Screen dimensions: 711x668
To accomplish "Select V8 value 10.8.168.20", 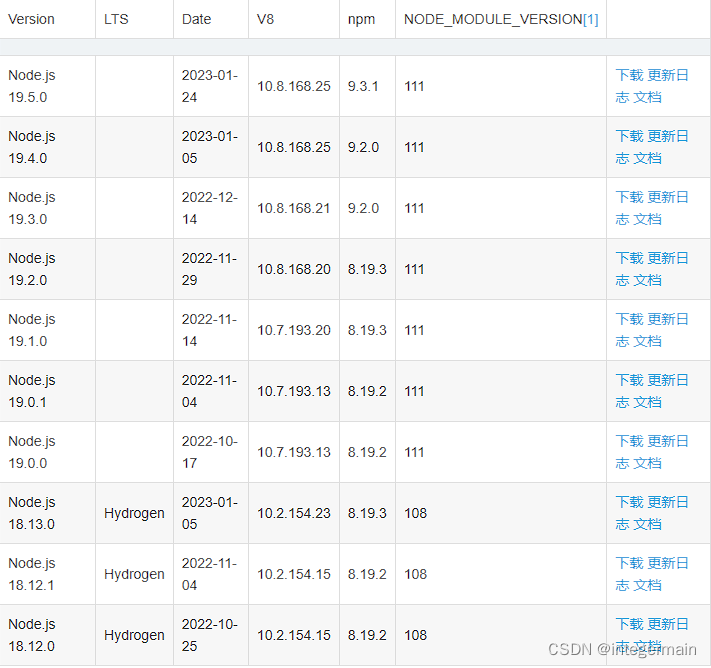I will [294, 269].
